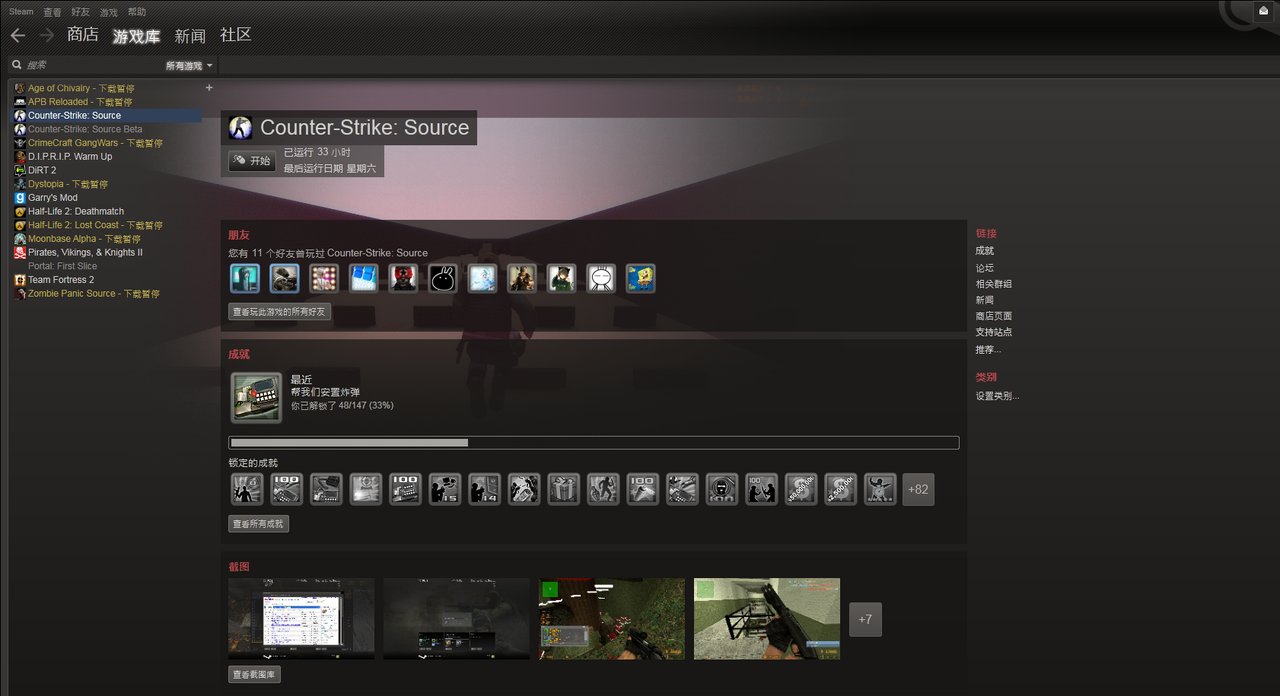Click the magnifier search icon
This screenshot has height=696, width=1280.
(17, 65)
